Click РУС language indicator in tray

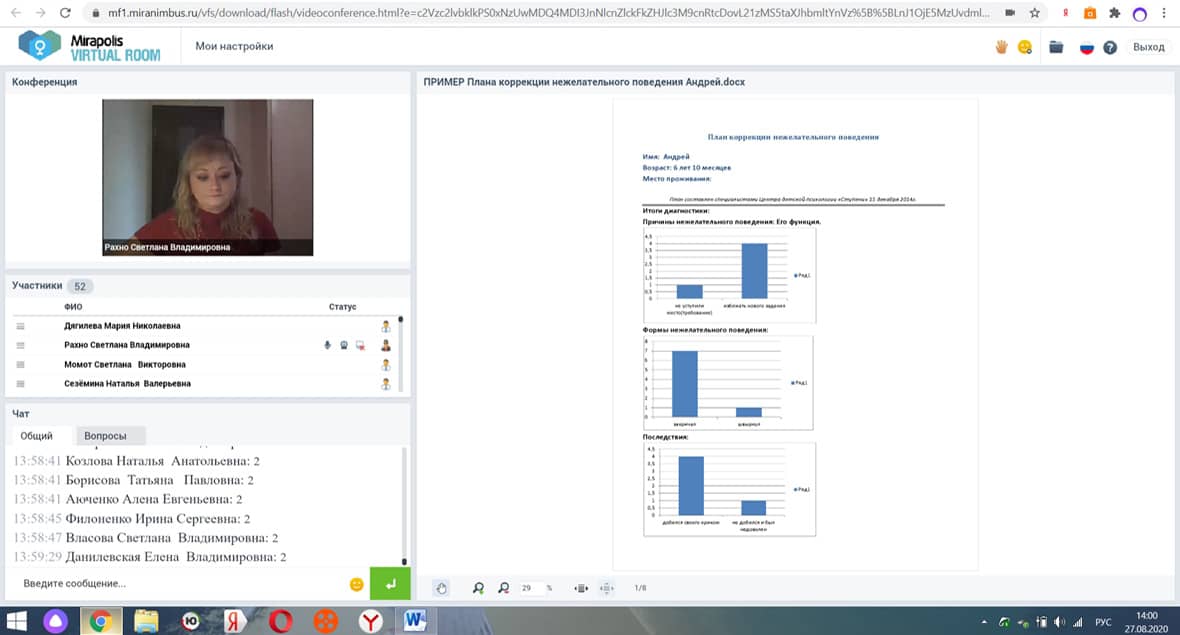tap(1102, 622)
